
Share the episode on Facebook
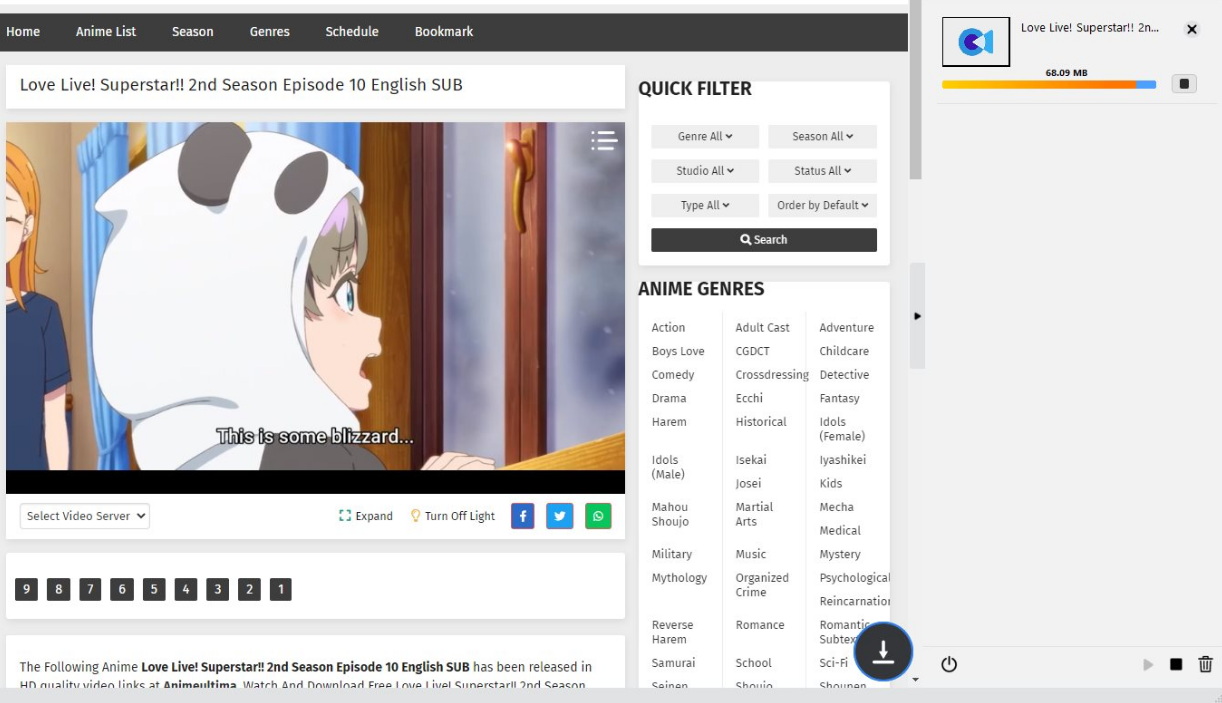(522, 516)
